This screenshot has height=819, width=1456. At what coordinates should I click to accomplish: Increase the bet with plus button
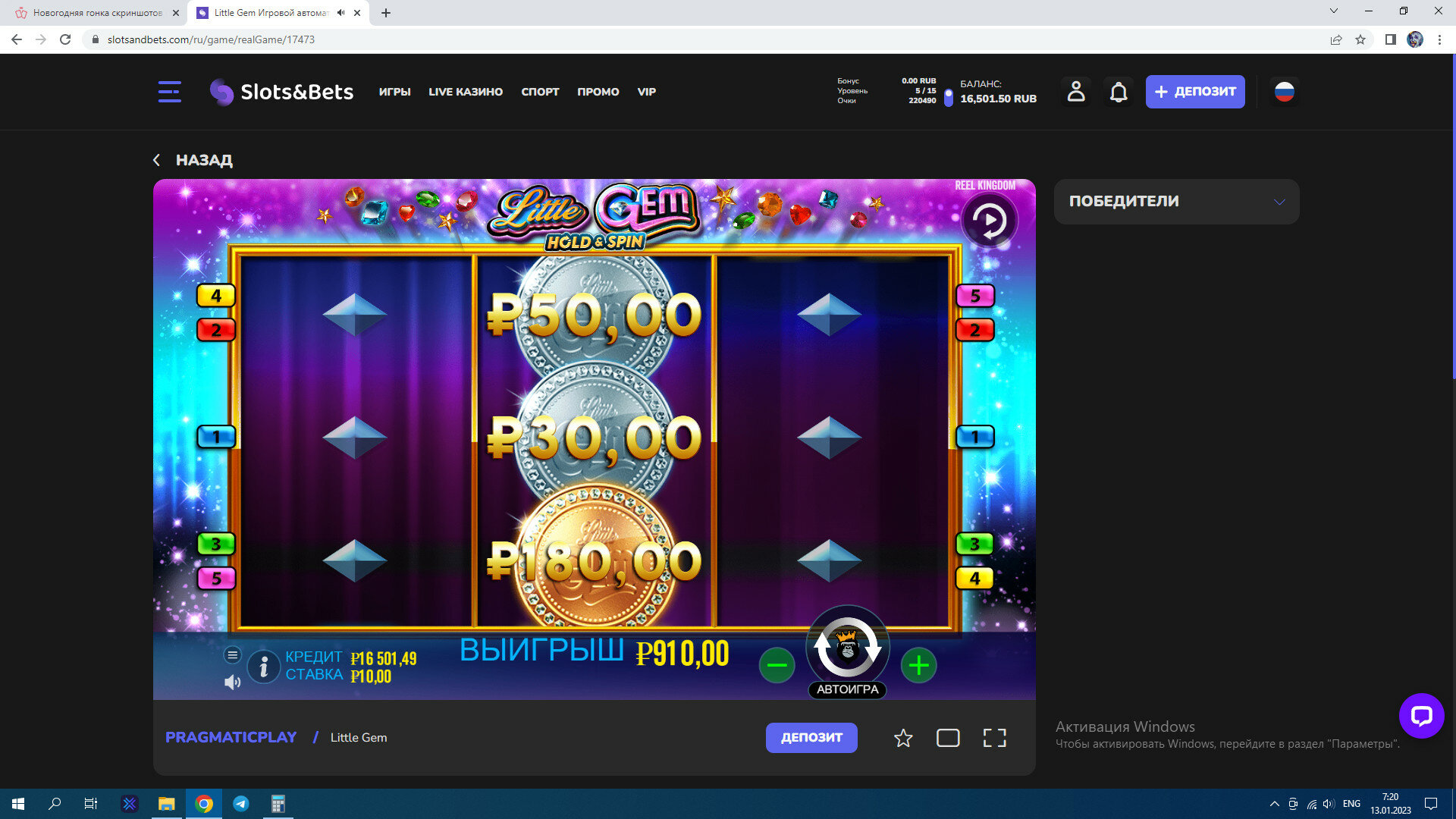click(918, 666)
